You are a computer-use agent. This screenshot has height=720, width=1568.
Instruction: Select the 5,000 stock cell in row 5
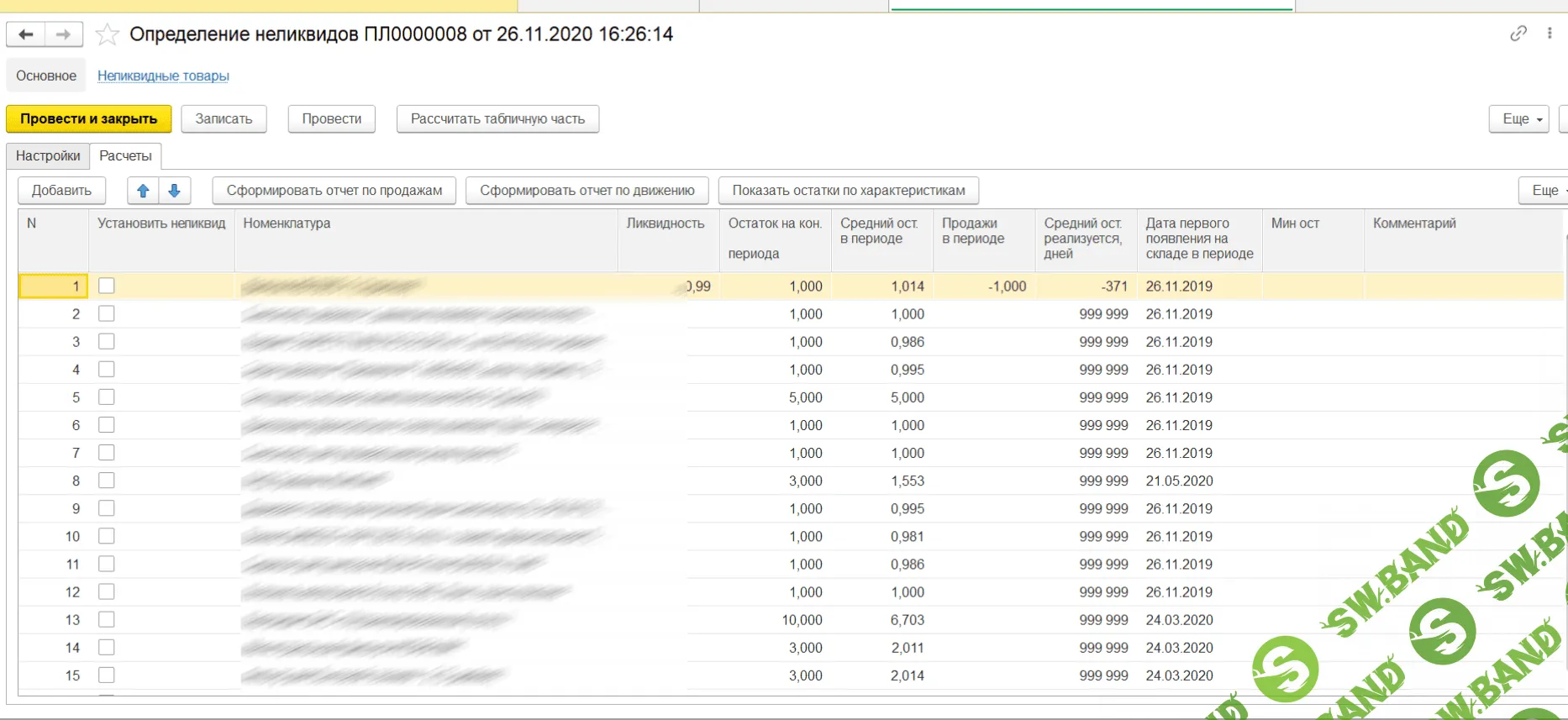pyautogui.click(x=775, y=397)
